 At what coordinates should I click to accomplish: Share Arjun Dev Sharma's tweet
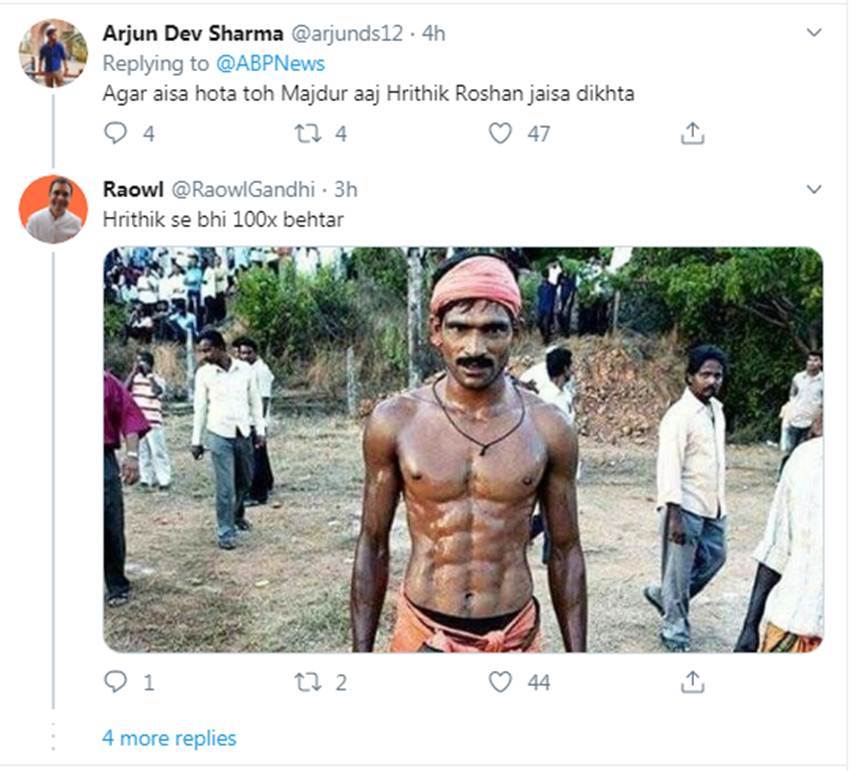click(692, 133)
